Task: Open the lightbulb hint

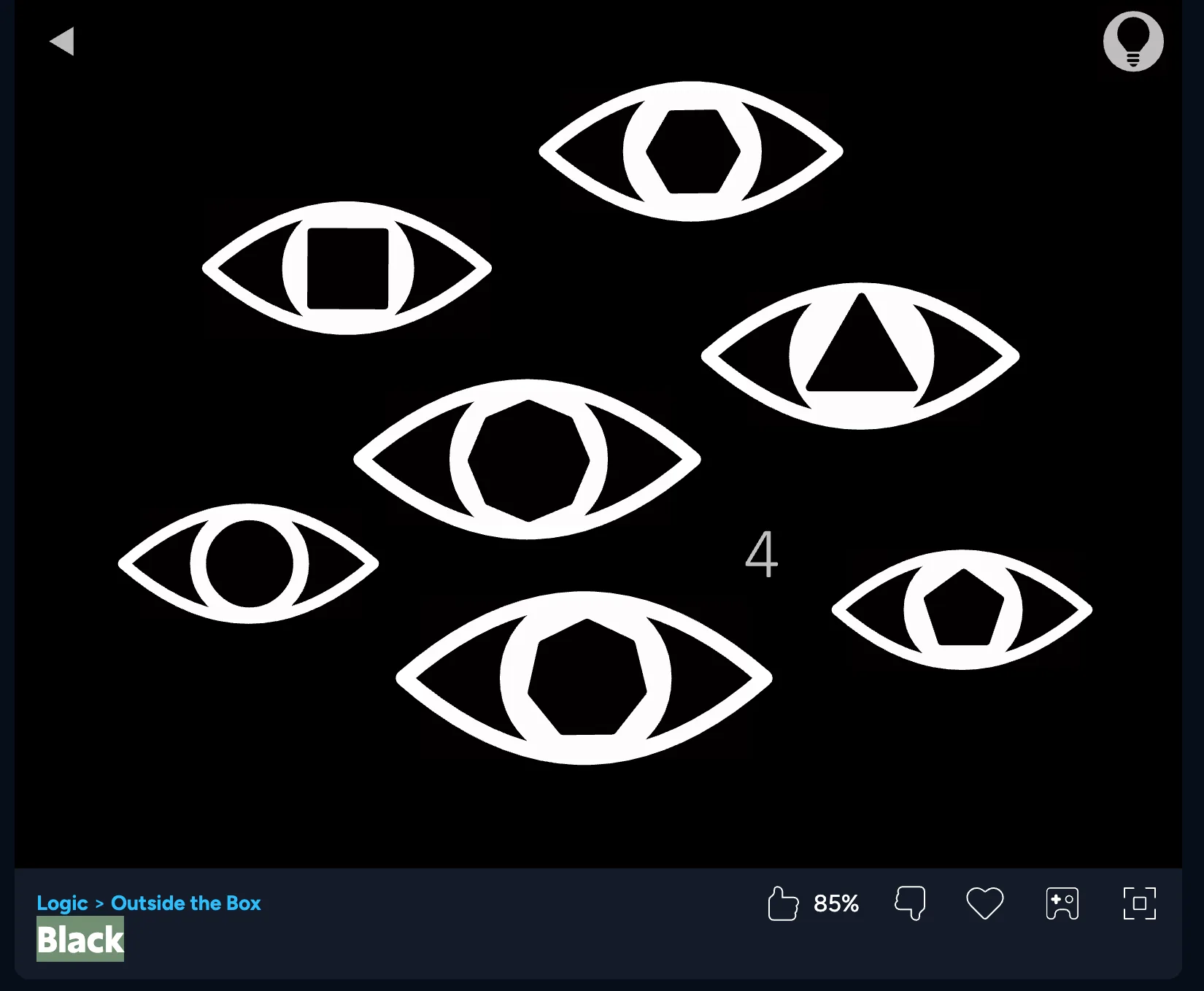Action: point(1132,42)
